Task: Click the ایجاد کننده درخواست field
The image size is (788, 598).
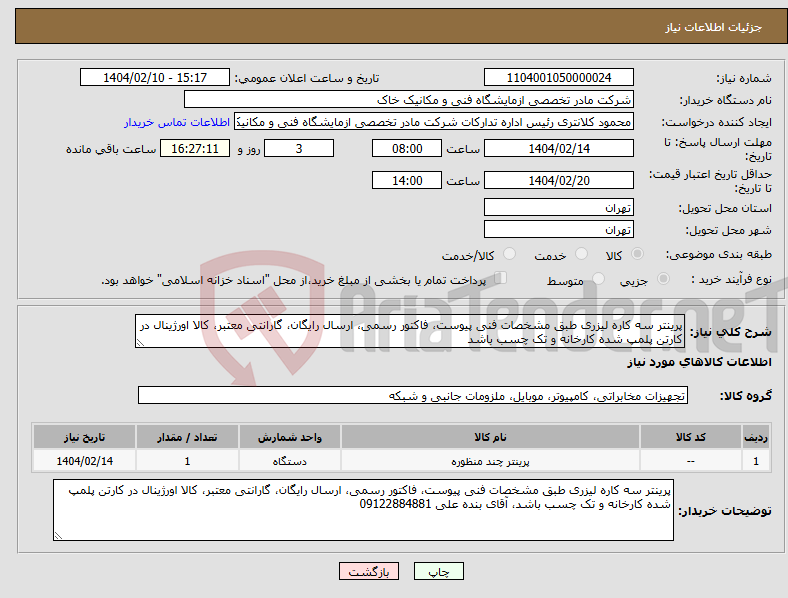Action: [x=433, y=122]
